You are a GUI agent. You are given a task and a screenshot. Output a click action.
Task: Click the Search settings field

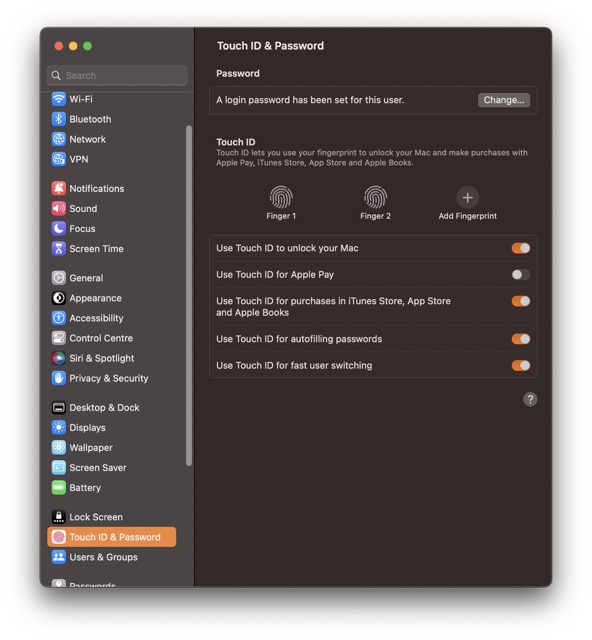coord(118,76)
